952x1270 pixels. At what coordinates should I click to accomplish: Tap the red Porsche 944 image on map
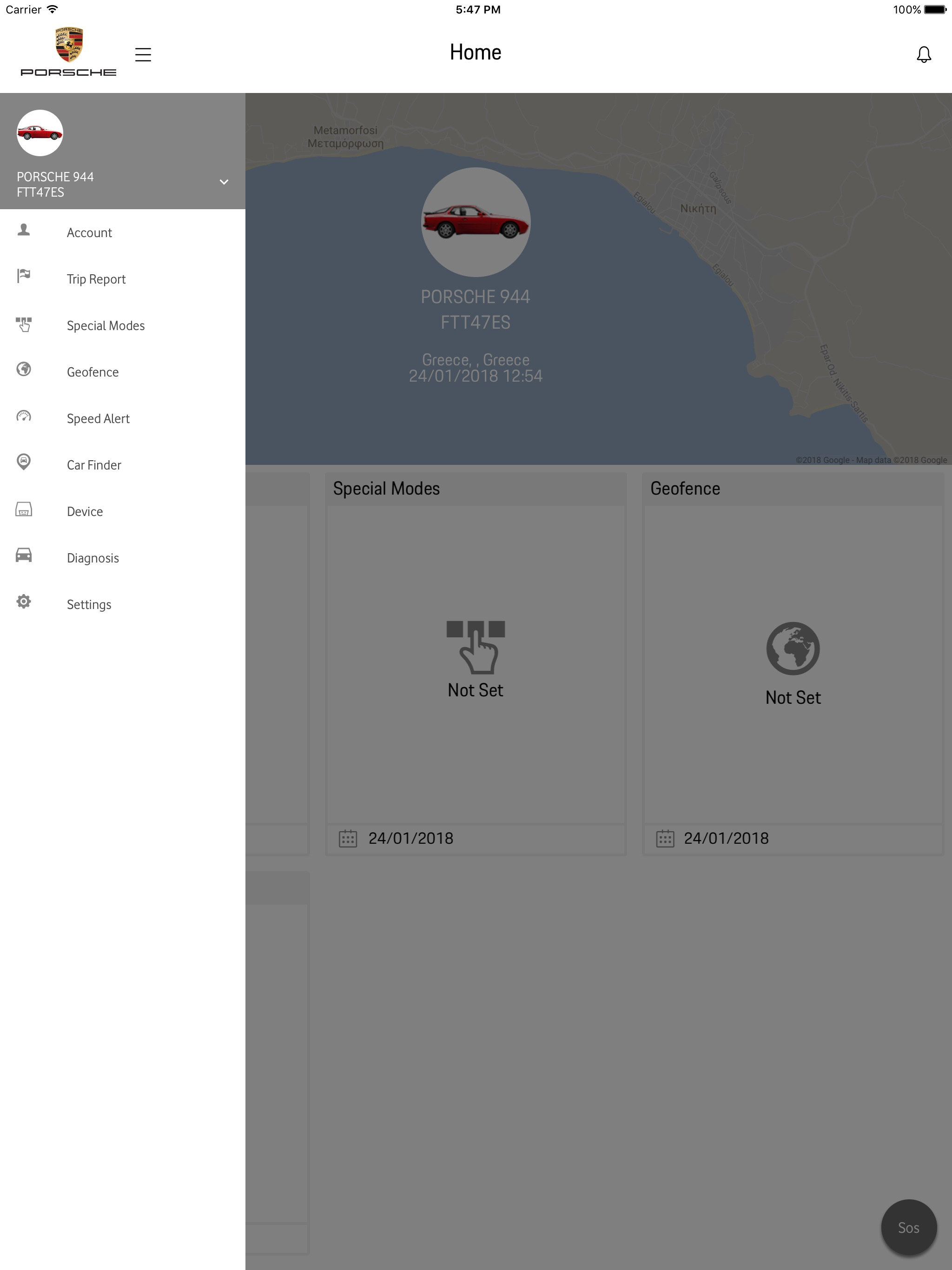click(476, 222)
